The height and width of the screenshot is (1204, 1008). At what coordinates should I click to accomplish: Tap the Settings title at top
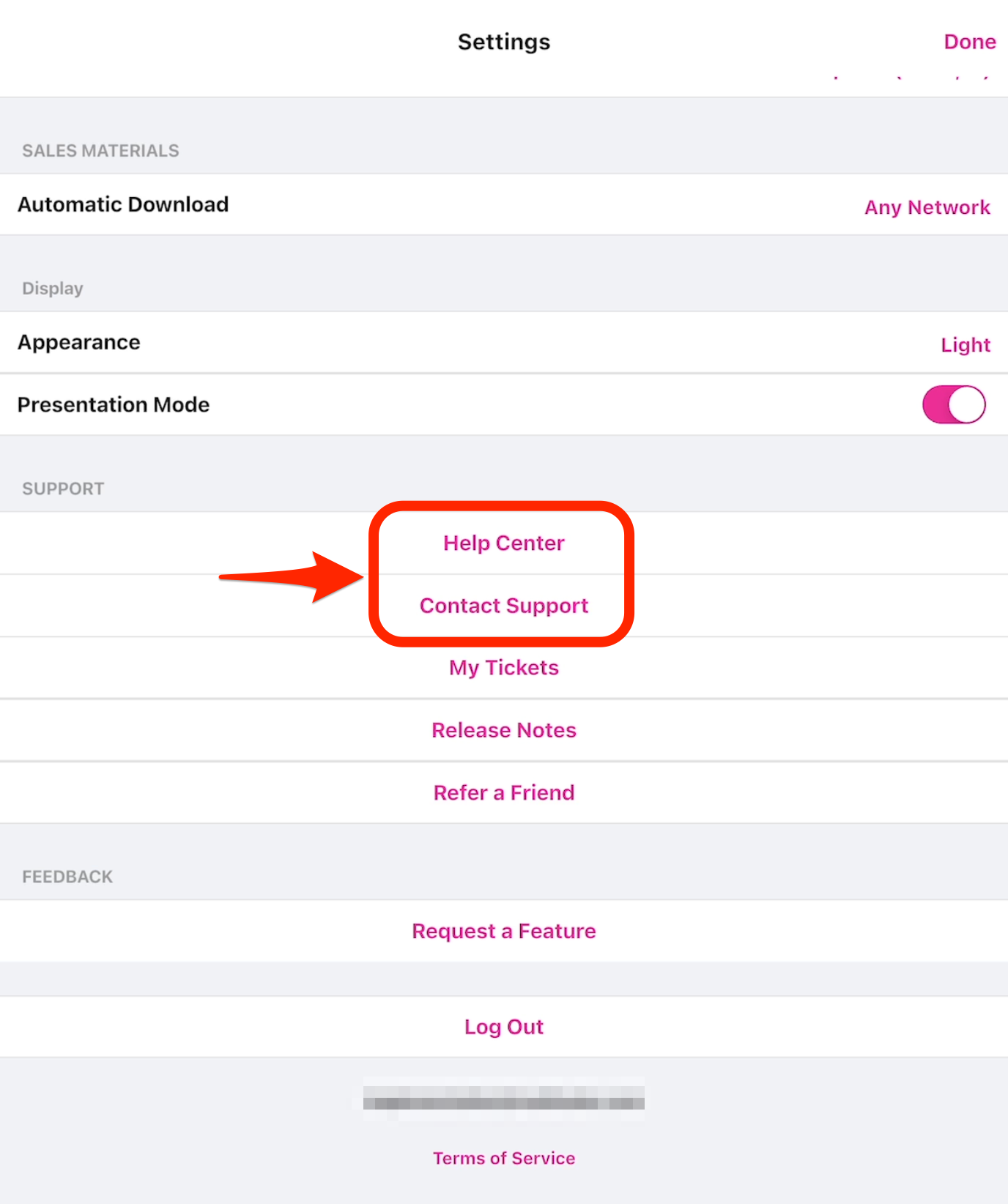coord(504,42)
